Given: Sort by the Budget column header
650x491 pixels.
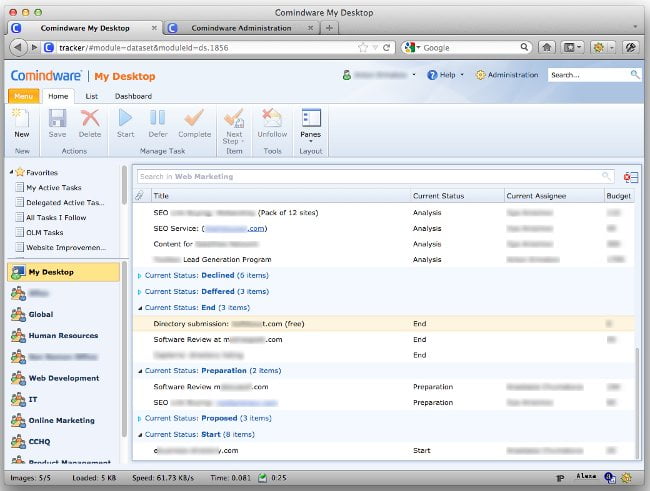Looking at the screenshot, I should pos(618,196).
